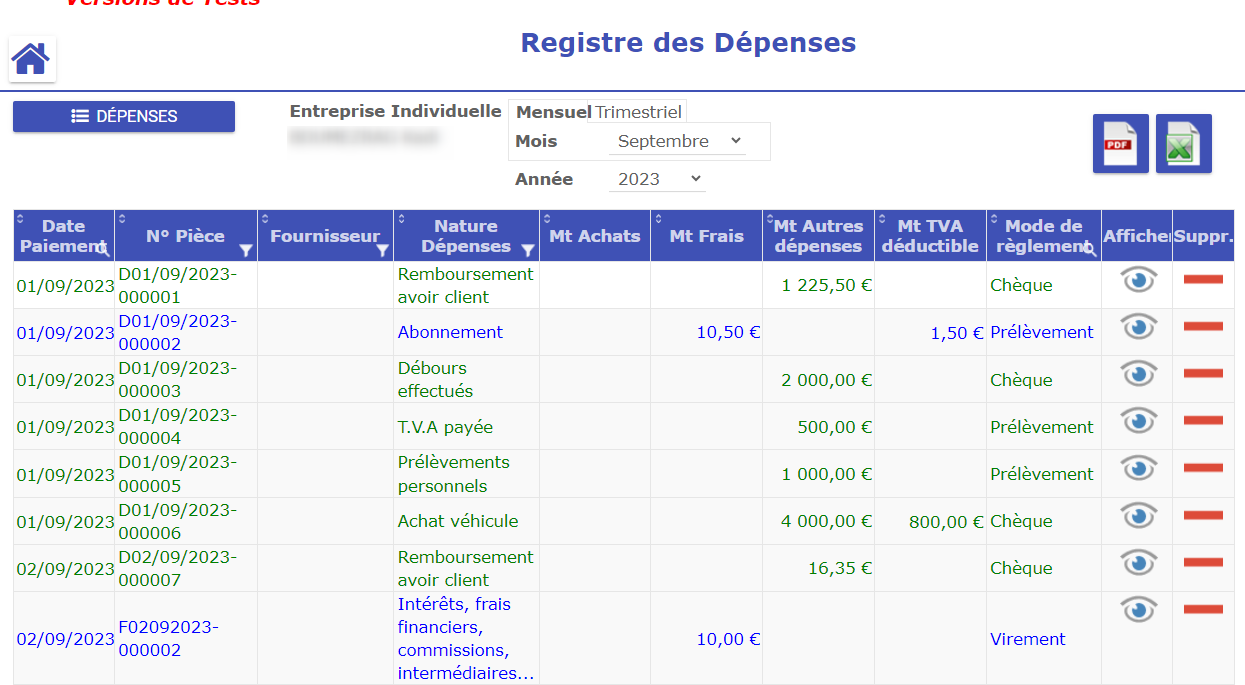This screenshot has width=1245, height=685.
Task: Click search icon in Mode de règlement header
Action: point(1090,249)
